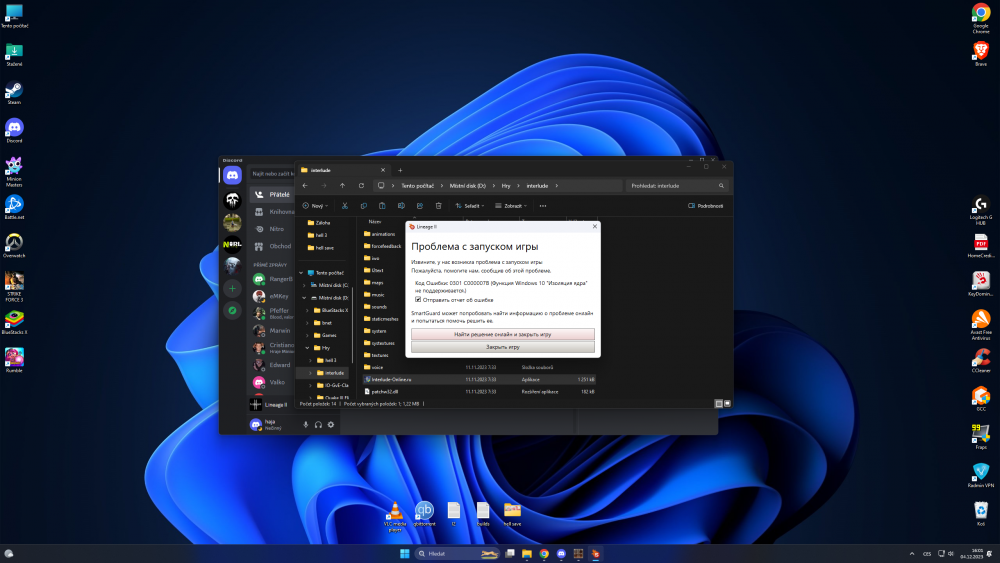The width and height of the screenshot is (1000, 563).
Task: Cut the selected file in File Explorer toolbar
Action: [x=344, y=206]
